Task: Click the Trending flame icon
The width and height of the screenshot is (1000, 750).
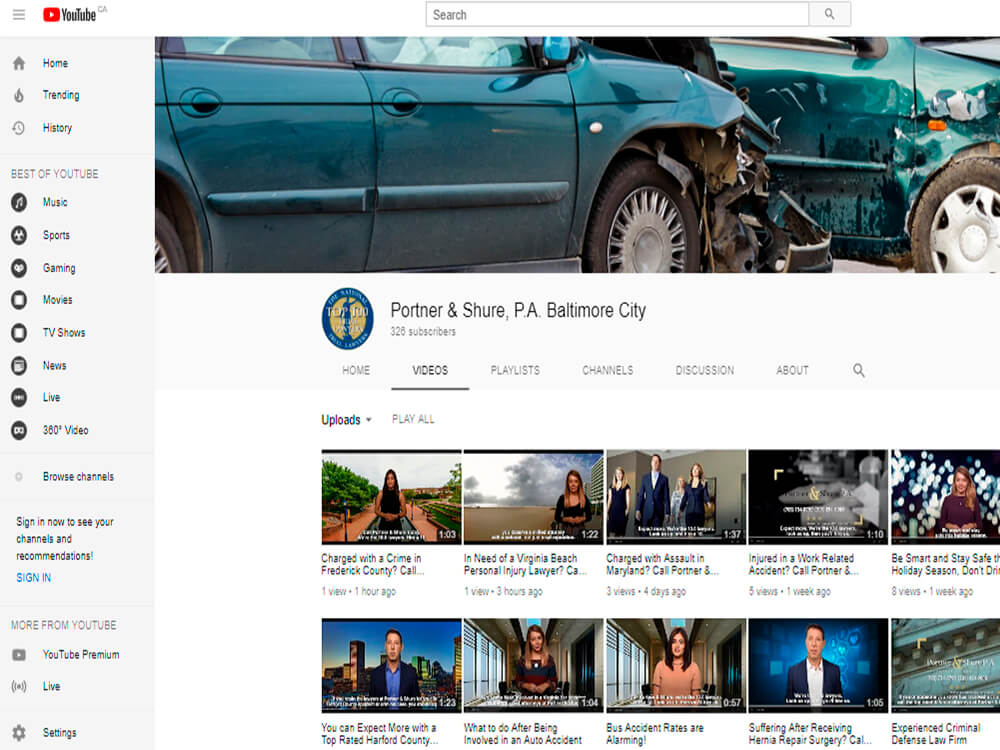Action: tap(19, 95)
